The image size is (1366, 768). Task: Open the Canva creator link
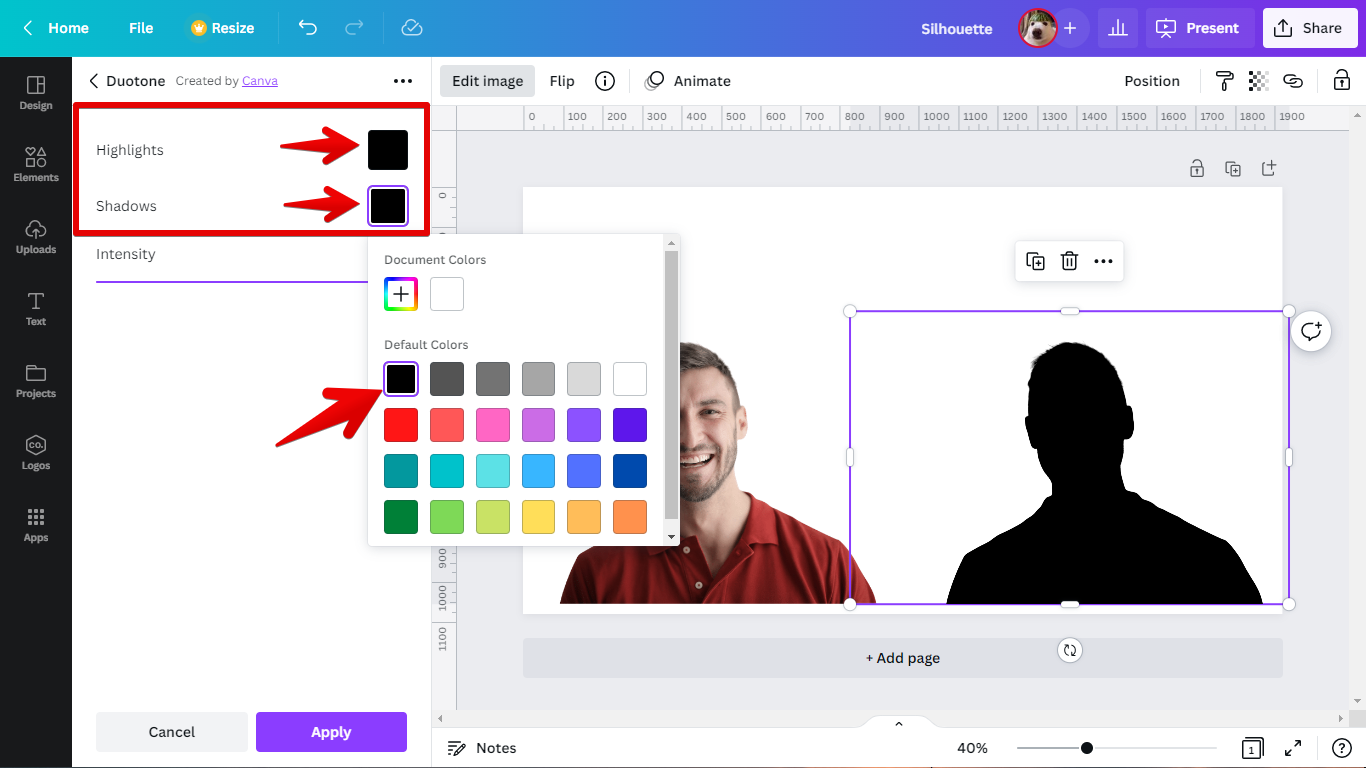coord(260,81)
